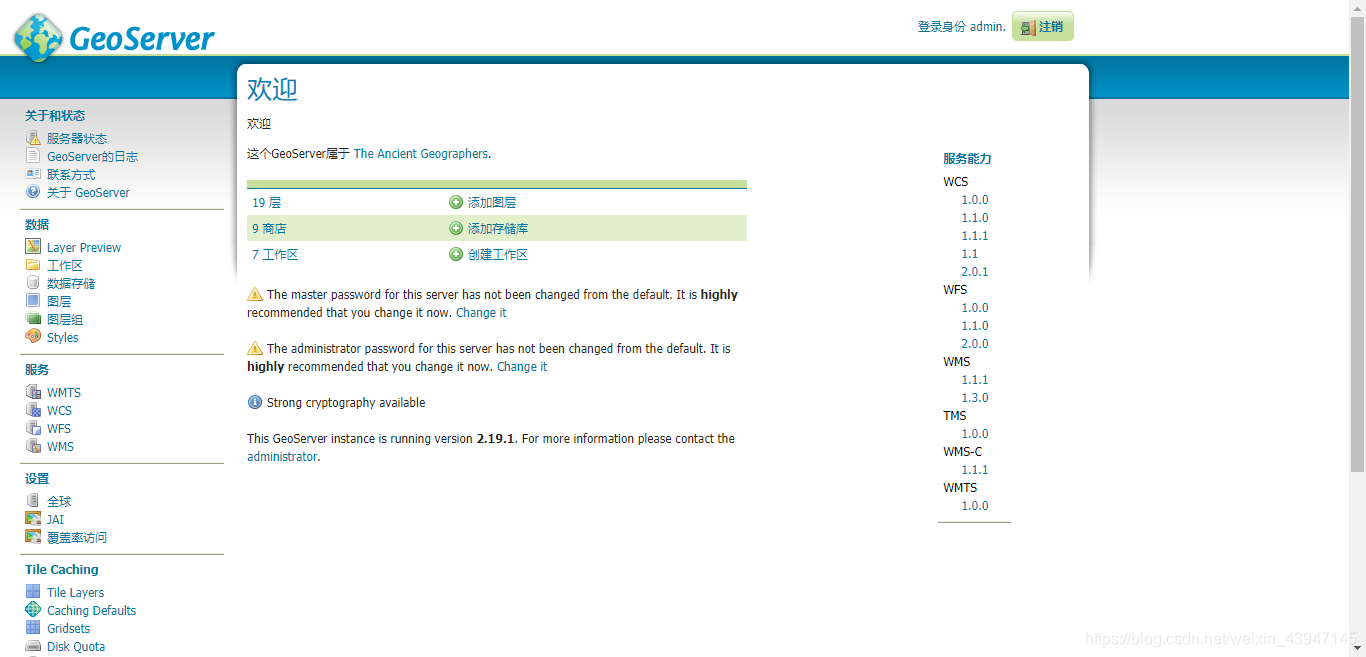Click the 图层 layer icon in sidebar
The image size is (1366, 657).
(x=33, y=301)
